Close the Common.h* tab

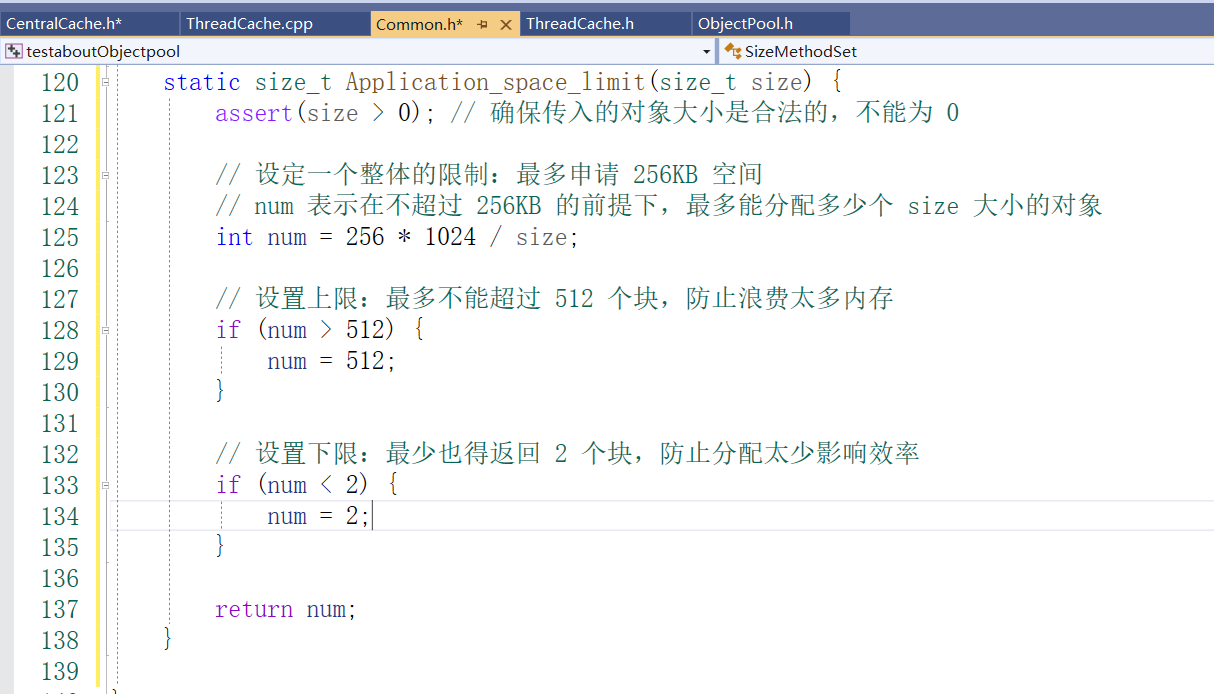(x=505, y=25)
